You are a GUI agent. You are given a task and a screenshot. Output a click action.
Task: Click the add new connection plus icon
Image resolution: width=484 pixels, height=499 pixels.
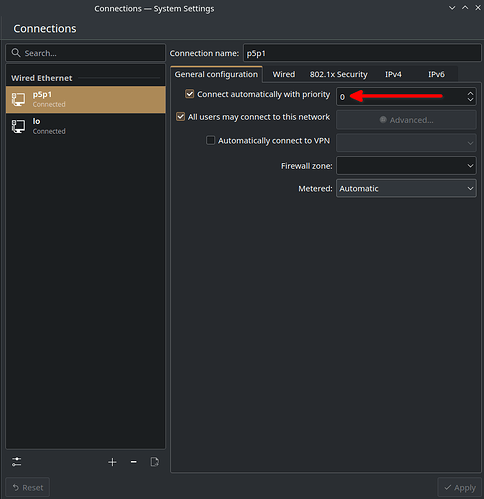(112, 462)
